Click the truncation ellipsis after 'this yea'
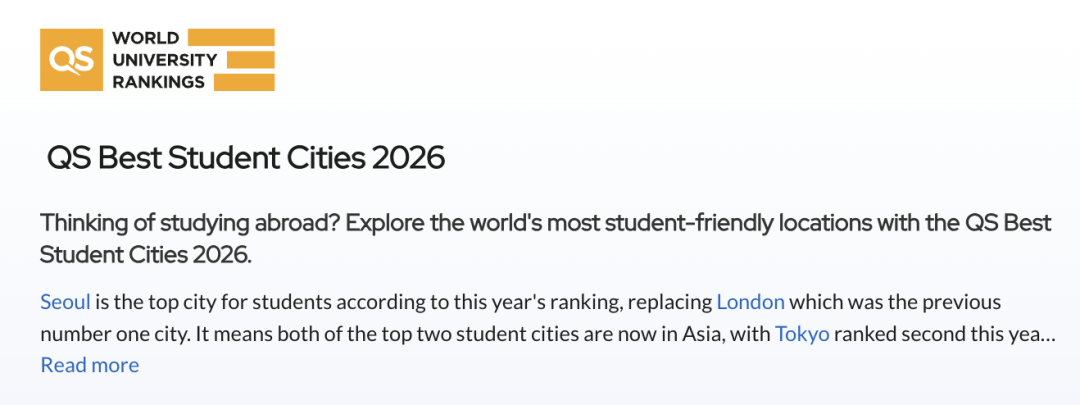The height and width of the screenshot is (405, 1080). (x=1048, y=334)
